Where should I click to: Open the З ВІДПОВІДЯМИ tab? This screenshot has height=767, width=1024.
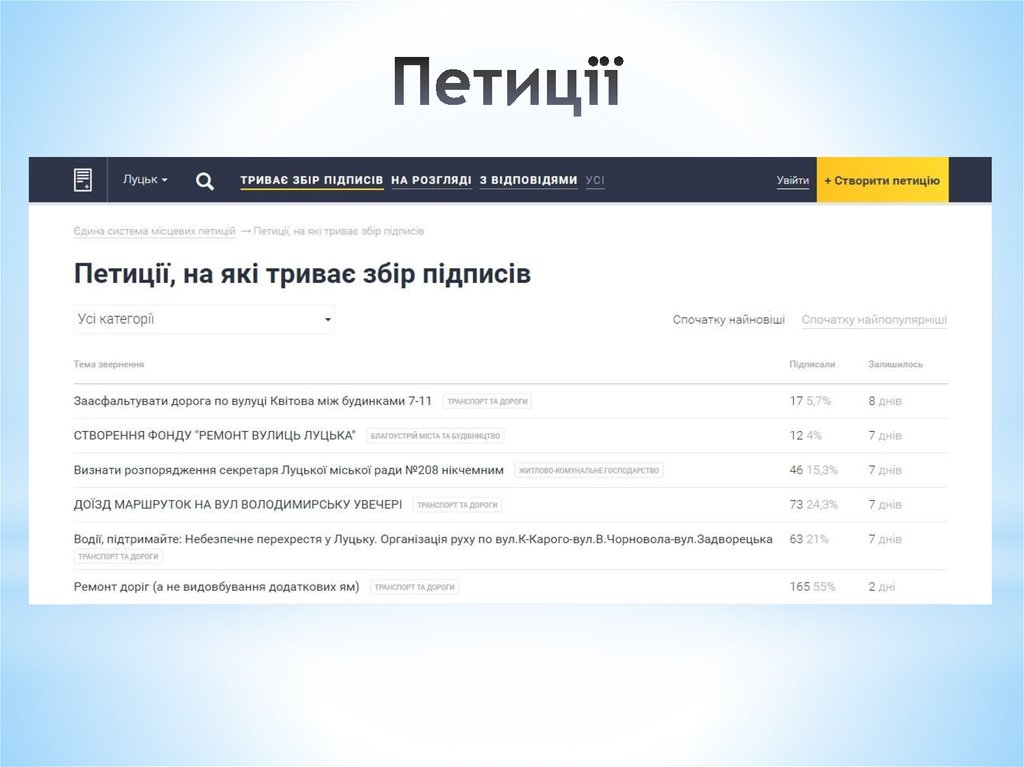(527, 178)
